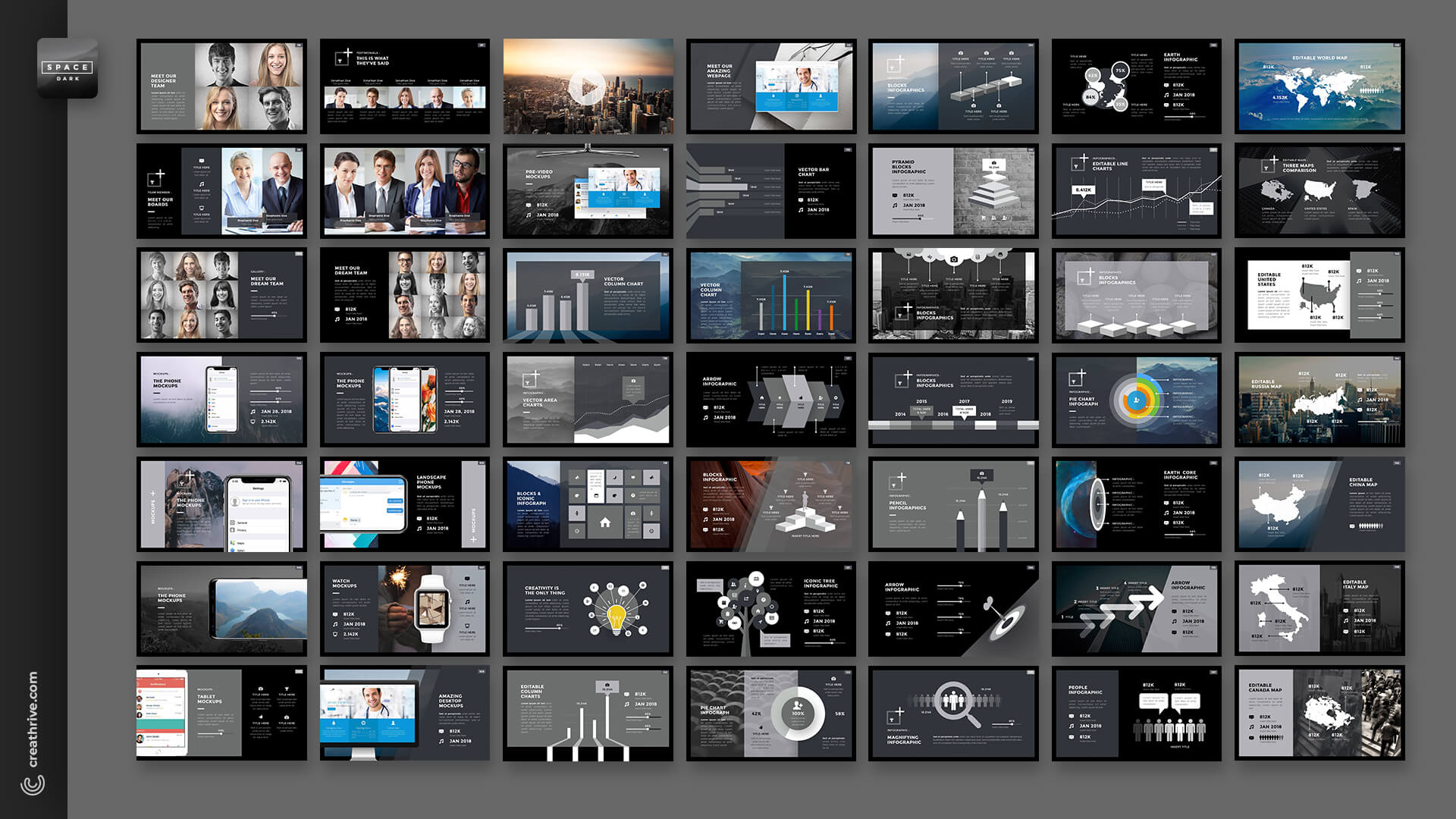Open the Three Maps Comparison slide
Viewport: 1456px width, 819px height.
click(x=1319, y=190)
